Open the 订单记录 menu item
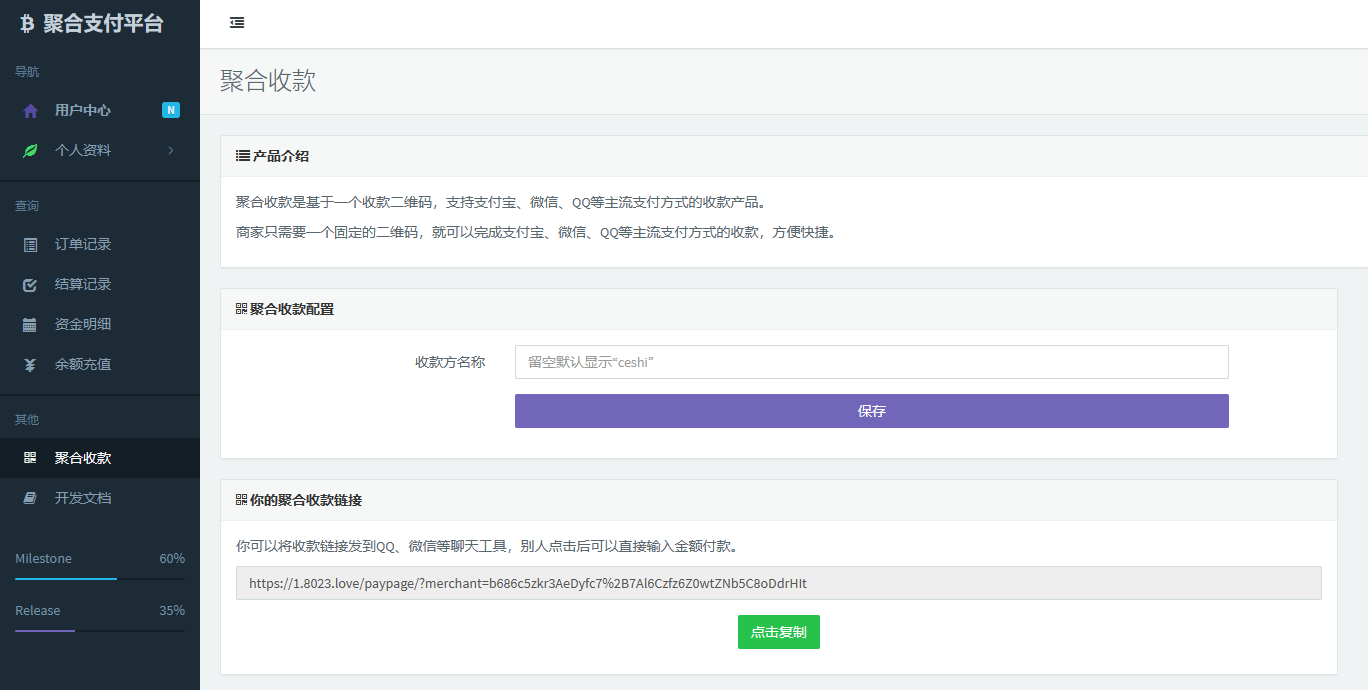 pyautogui.click(x=83, y=245)
